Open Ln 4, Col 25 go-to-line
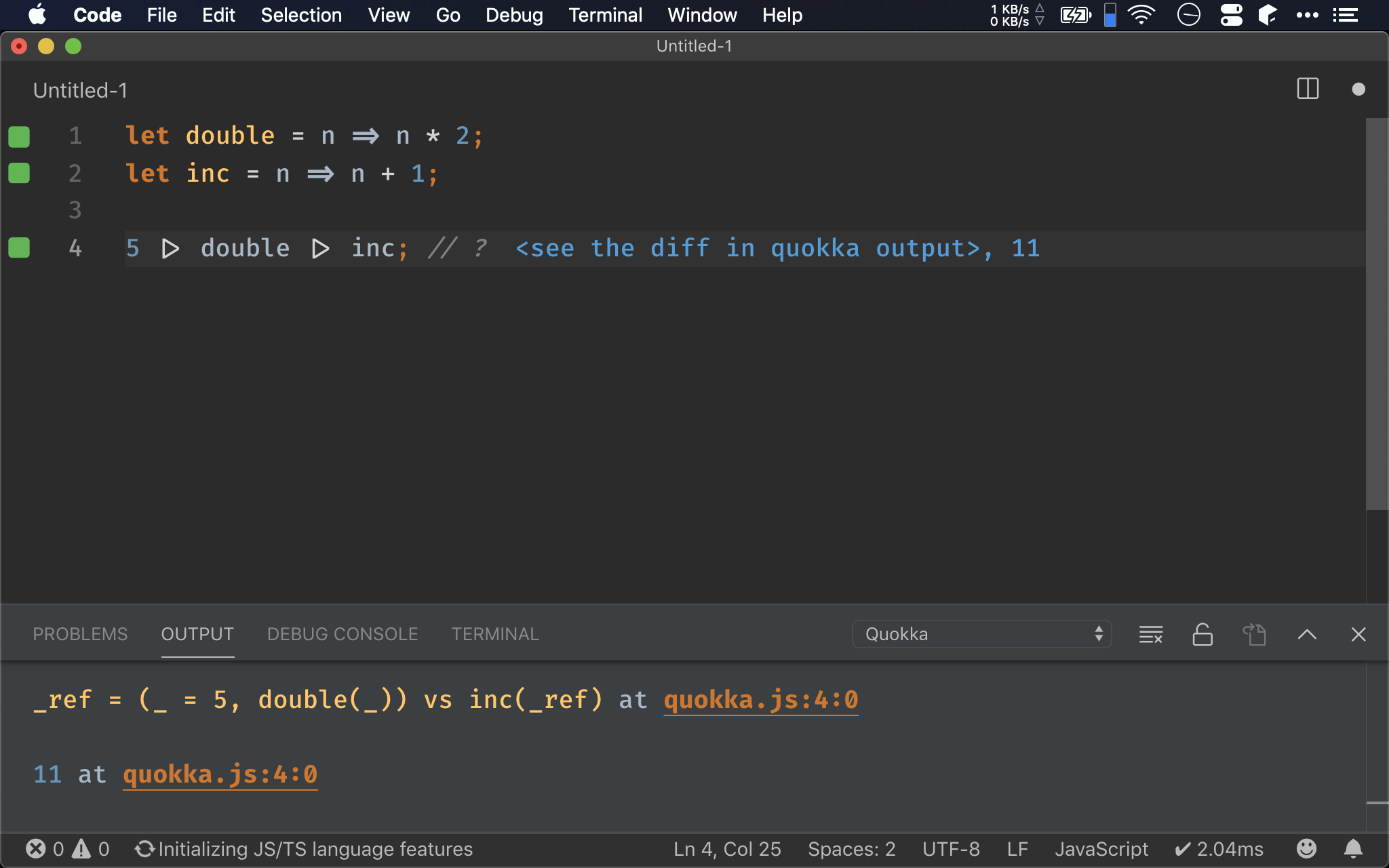The height and width of the screenshot is (868, 1389). click(x=727, y=849)
